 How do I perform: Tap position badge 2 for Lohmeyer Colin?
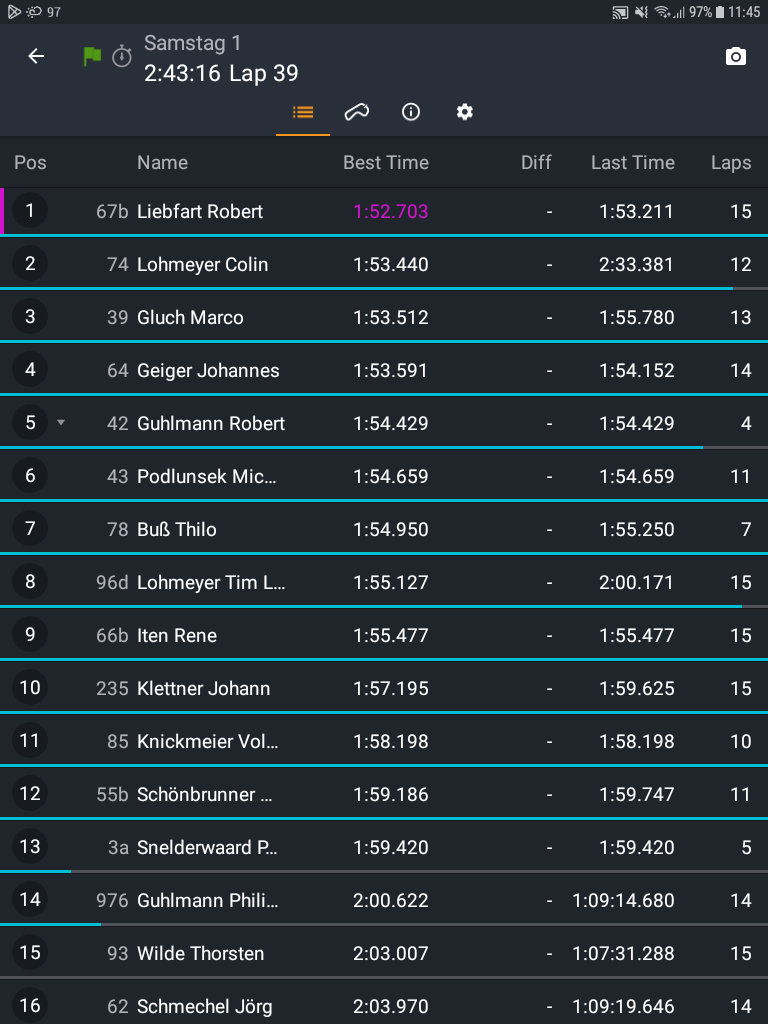click(x=30, y=264)
